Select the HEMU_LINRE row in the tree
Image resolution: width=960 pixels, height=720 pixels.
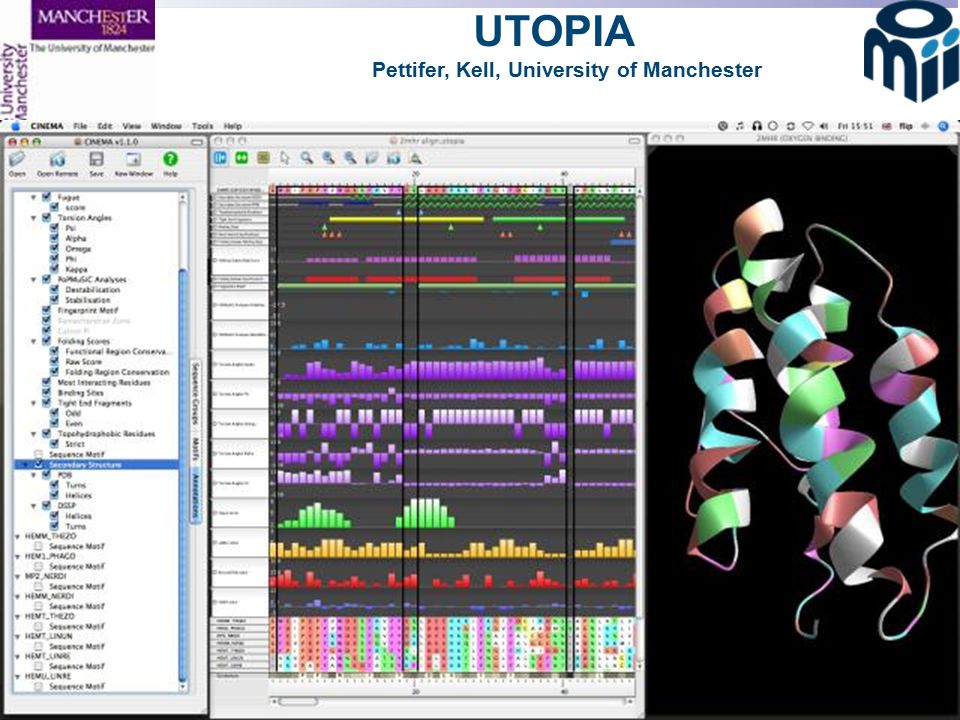pyautogui.click(x=96, y=677)
